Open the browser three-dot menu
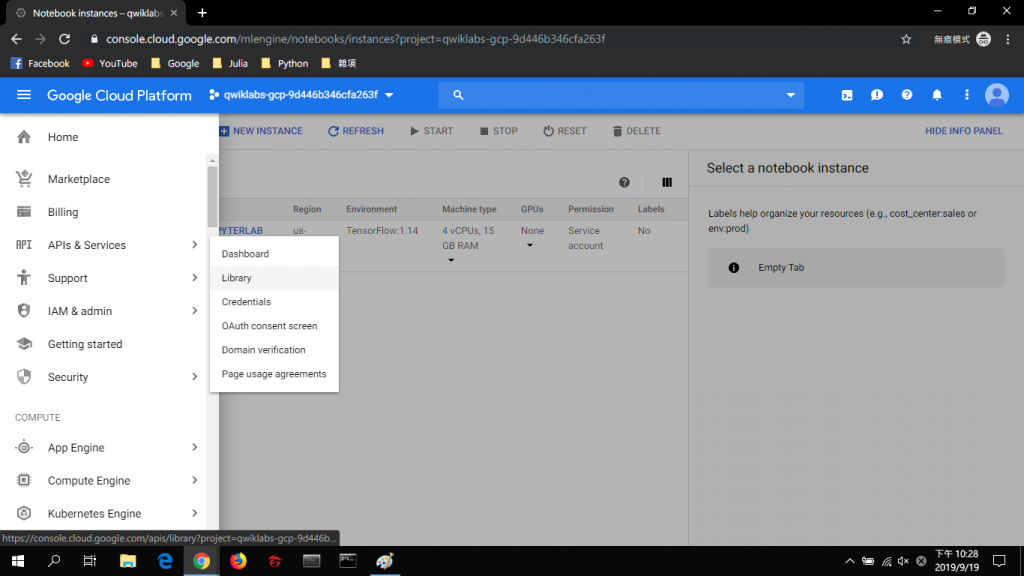1024x576 pixels. tap(1008, 39)
